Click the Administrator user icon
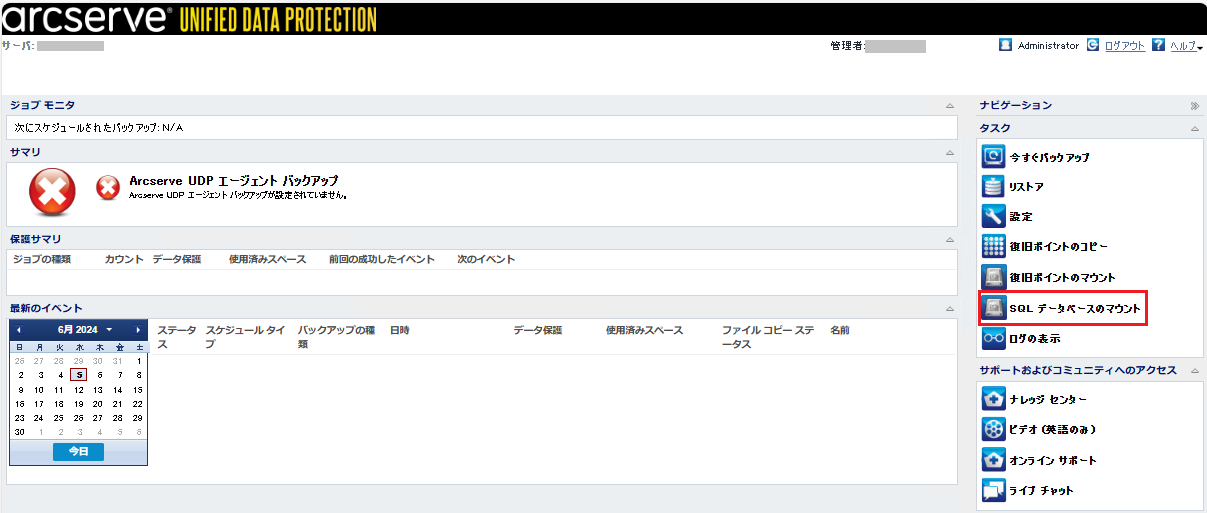 pos(1006,45)
